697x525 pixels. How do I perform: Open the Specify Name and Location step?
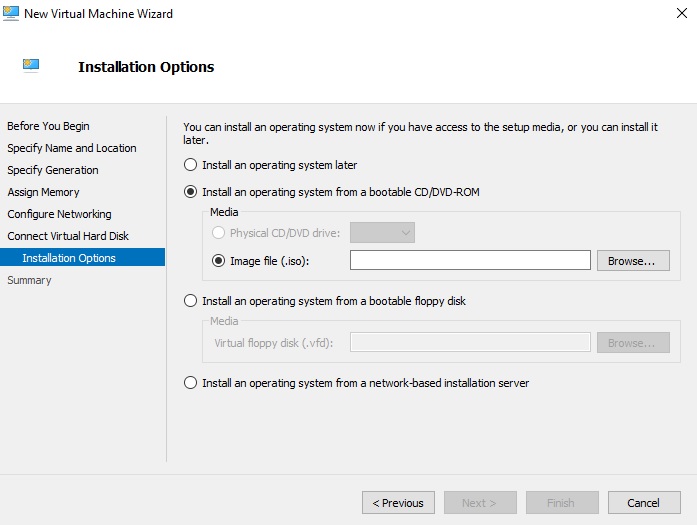click(x=72, y=148)
